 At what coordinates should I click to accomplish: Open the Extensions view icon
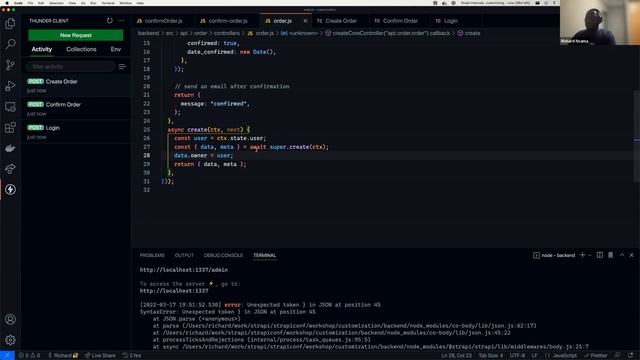tap(10, 127)
